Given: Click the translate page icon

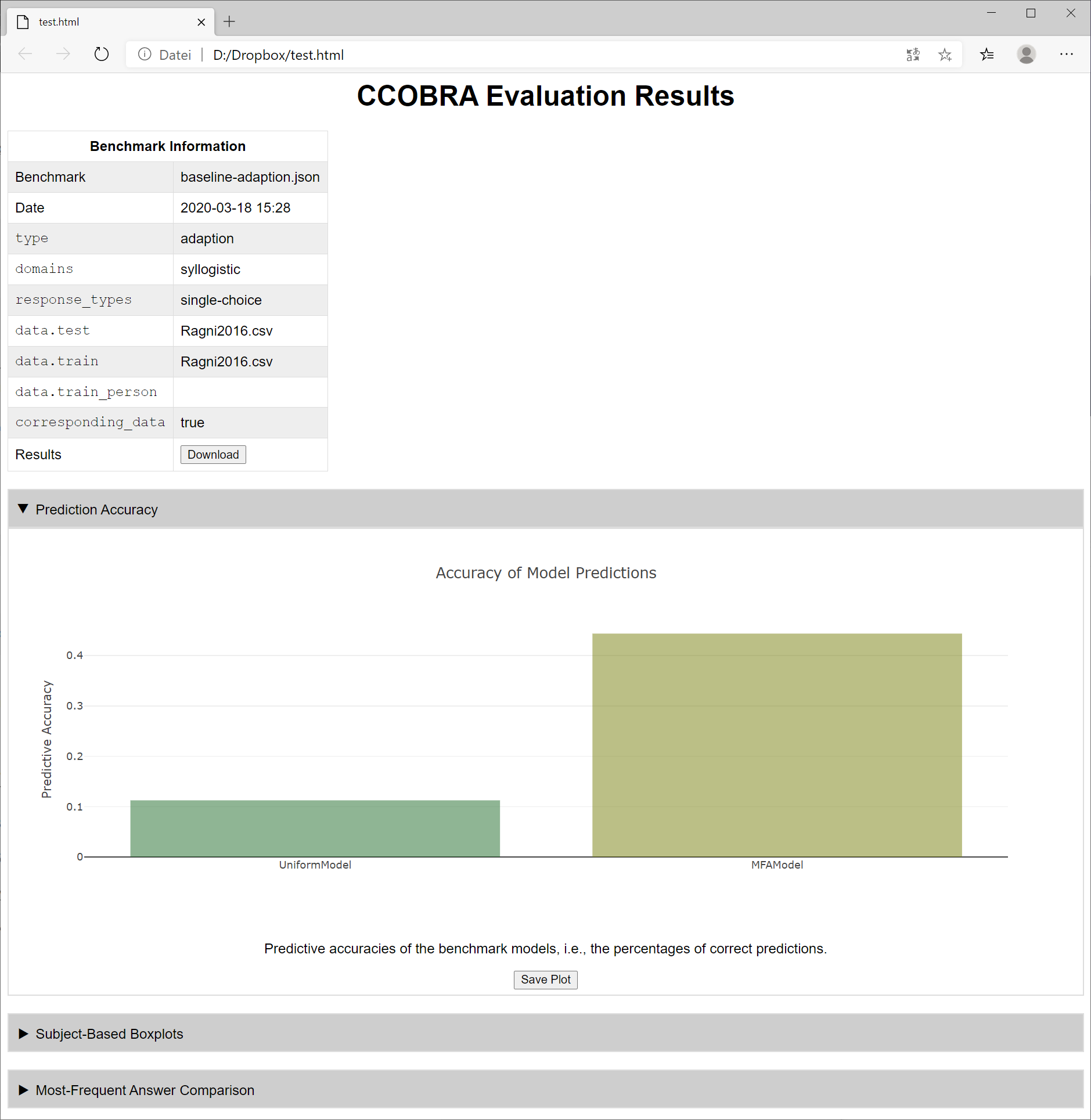Looking at the screenshot, I should [x=913, y=55].
